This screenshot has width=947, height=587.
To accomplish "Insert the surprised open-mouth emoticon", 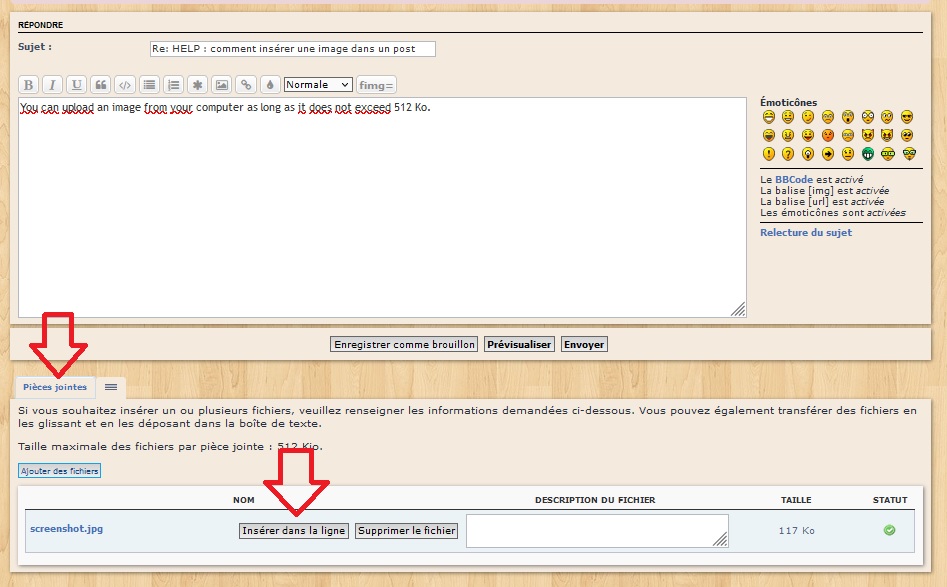I will click(x=848, y=117).
